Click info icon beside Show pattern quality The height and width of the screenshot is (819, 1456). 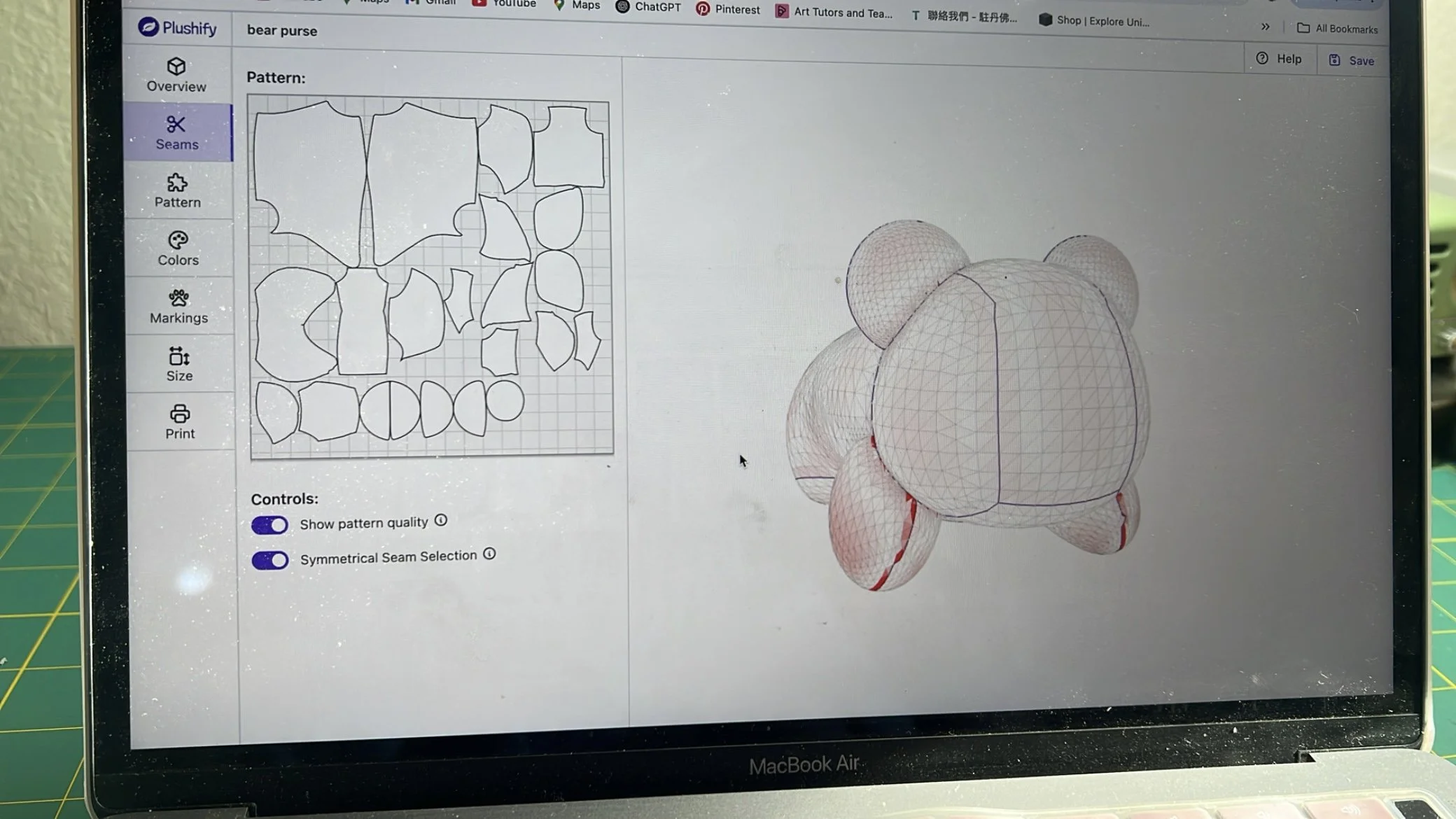click(x=440, y=521)
